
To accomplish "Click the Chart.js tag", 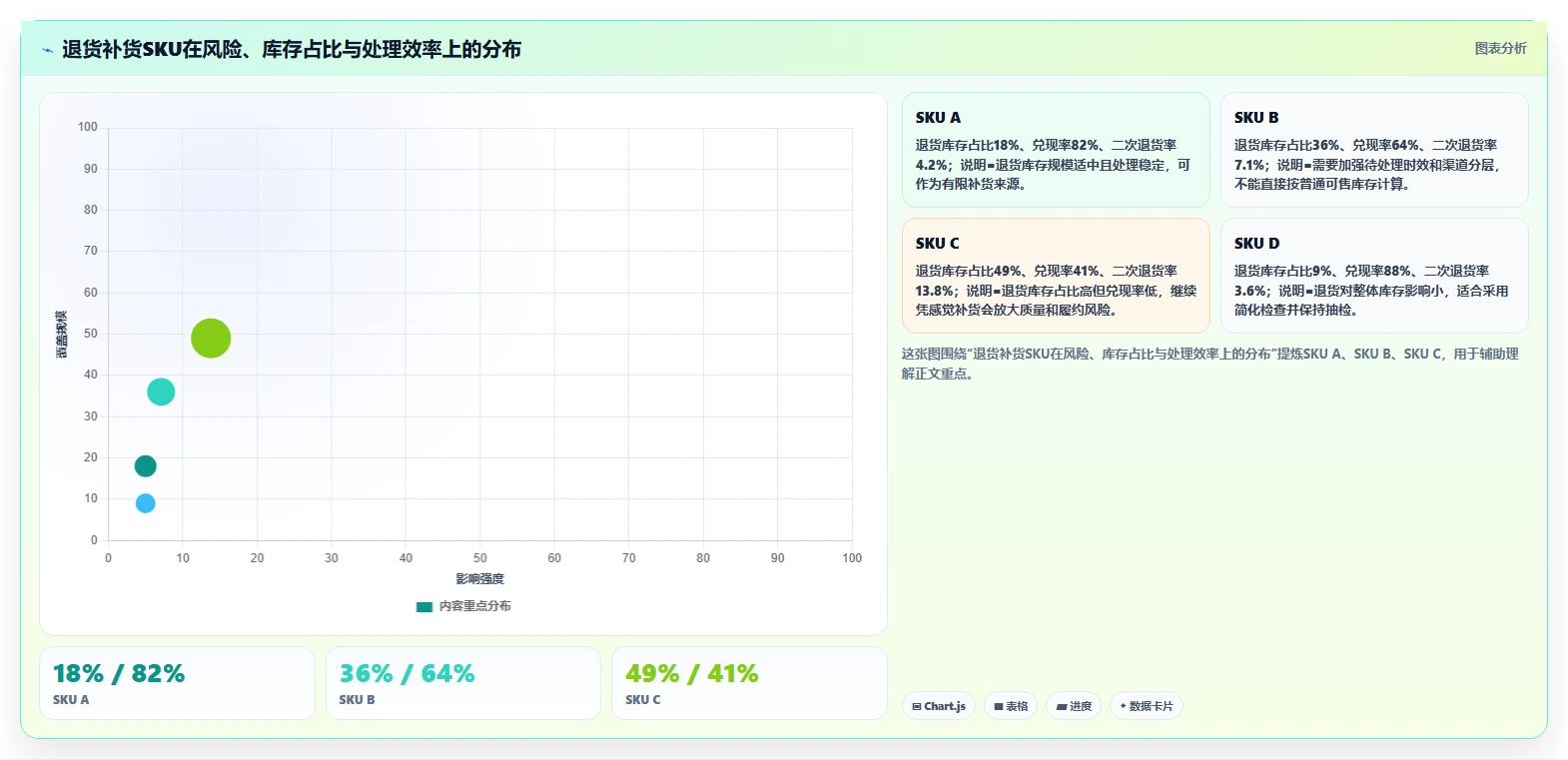I will pos(939,706).
